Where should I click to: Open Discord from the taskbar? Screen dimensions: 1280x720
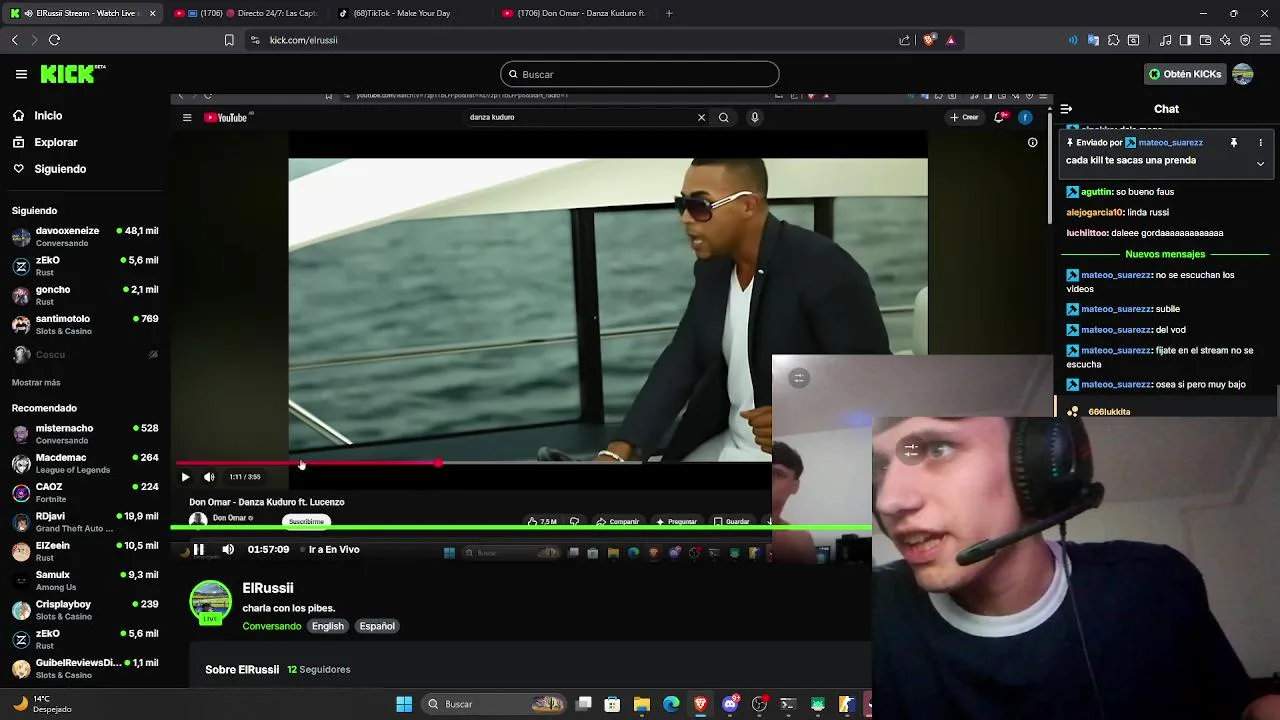(x=730, y=704)
